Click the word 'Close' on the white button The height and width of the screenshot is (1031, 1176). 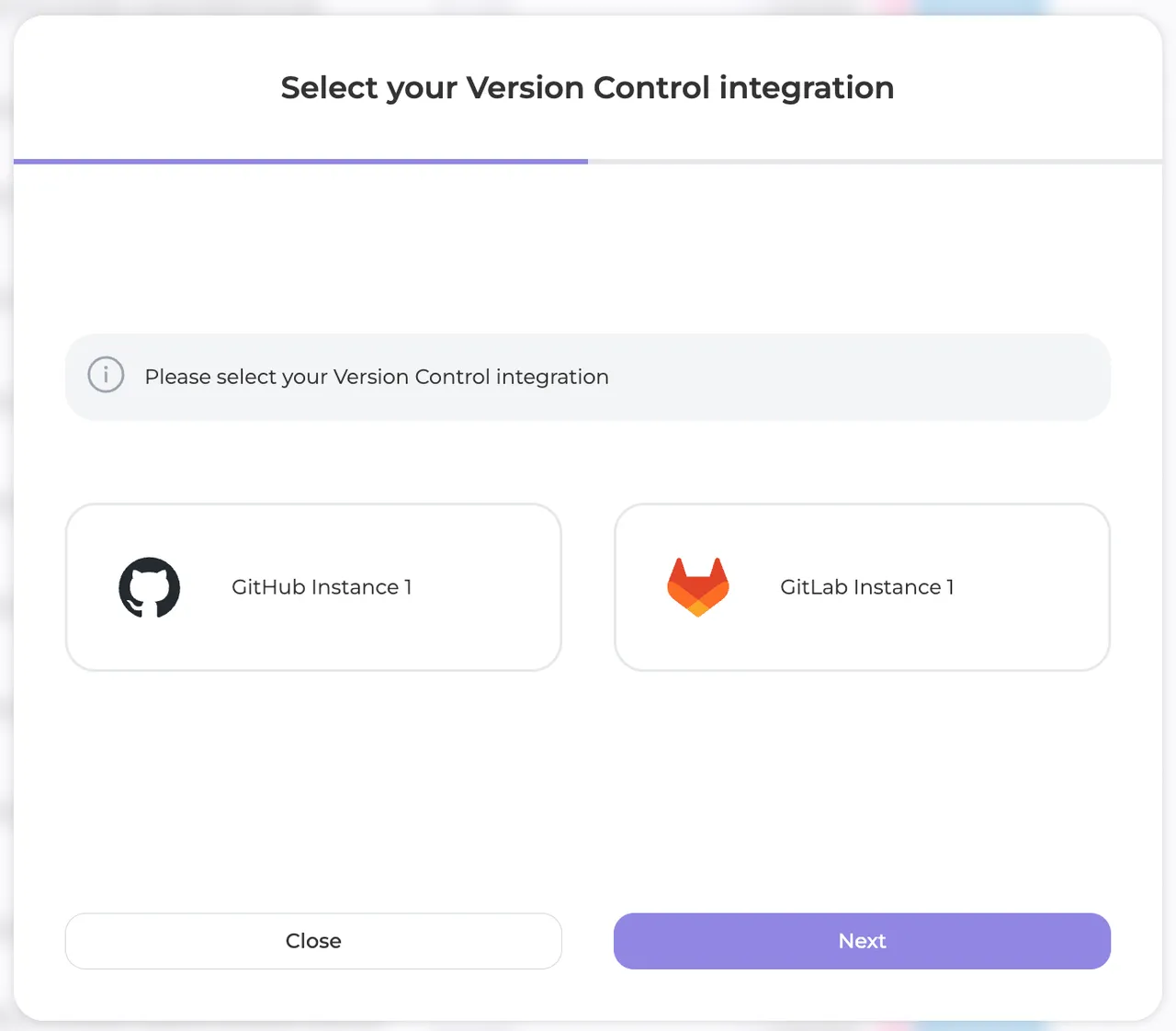tap(313, 941)
